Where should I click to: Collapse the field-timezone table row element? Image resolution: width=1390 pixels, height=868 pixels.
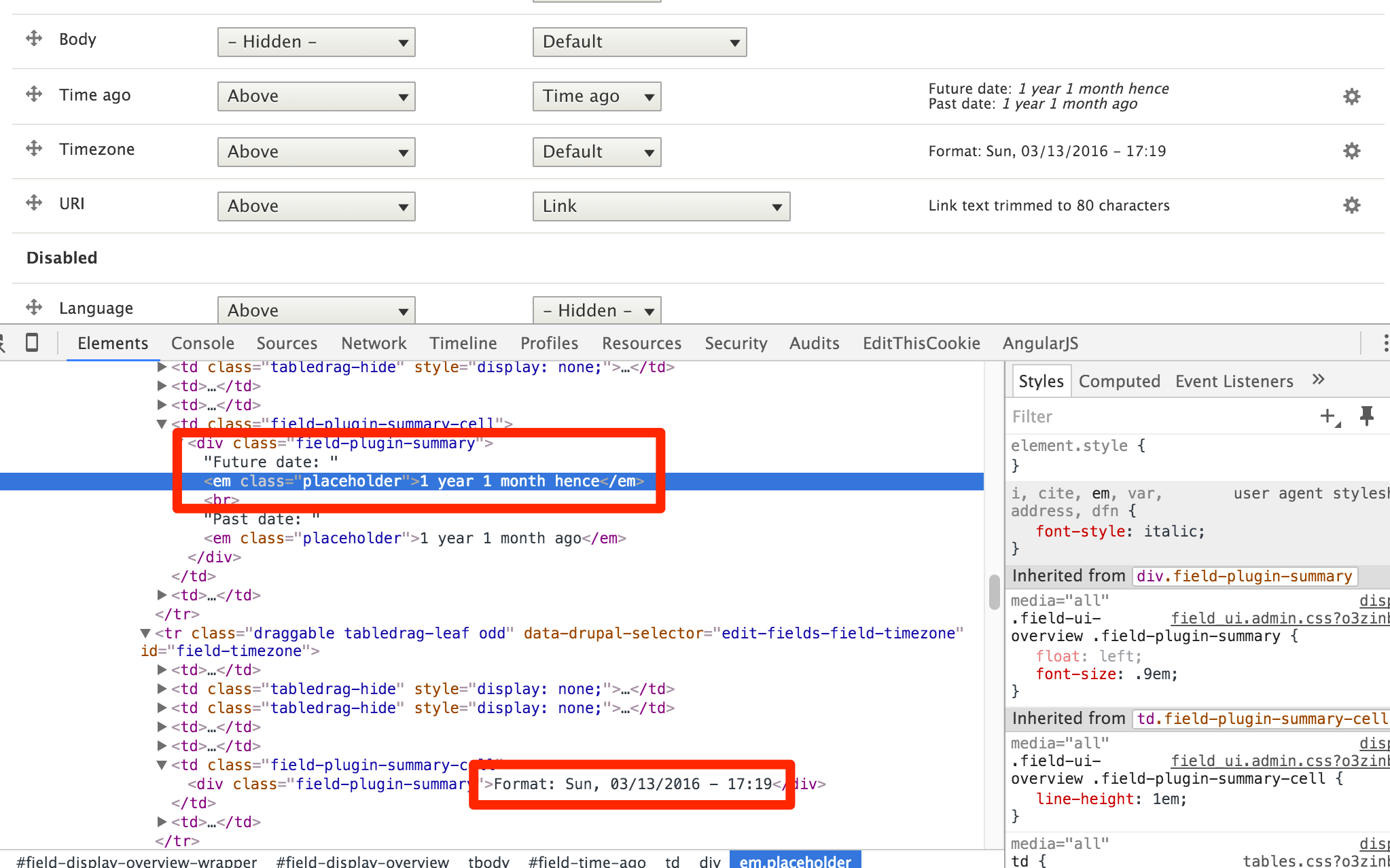145,633
